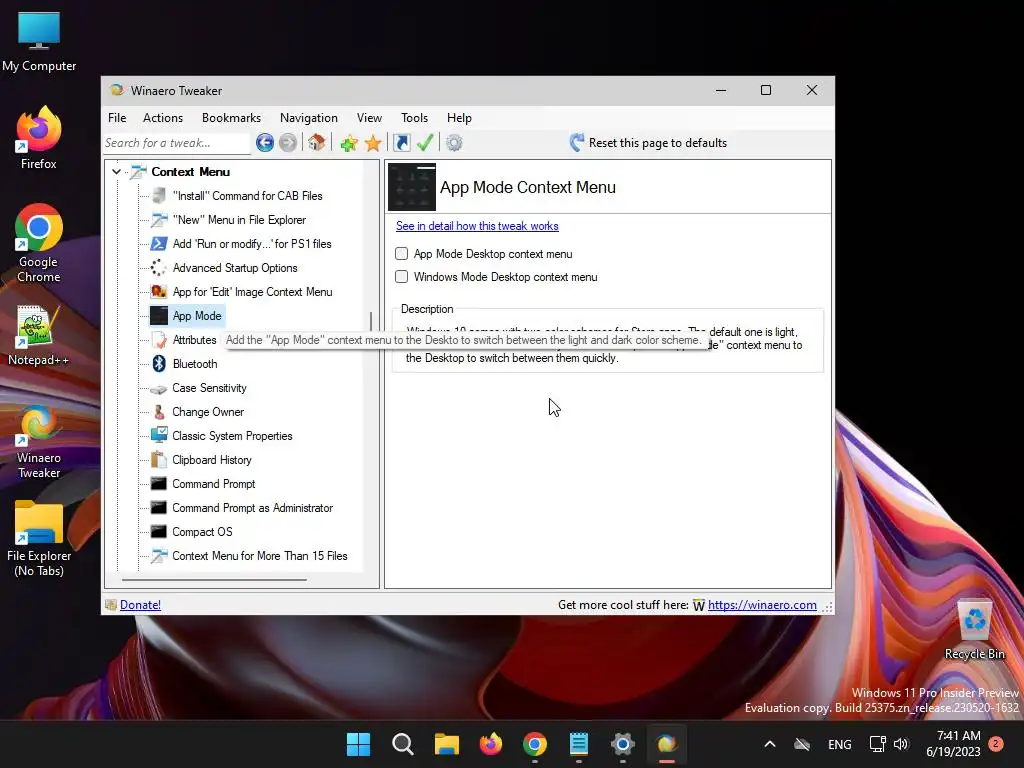The width and height of the screenshot is (1024, 768).
Task: Select File Explorer (No Tabs) desktop shortcut
Action: pos(39,539)
